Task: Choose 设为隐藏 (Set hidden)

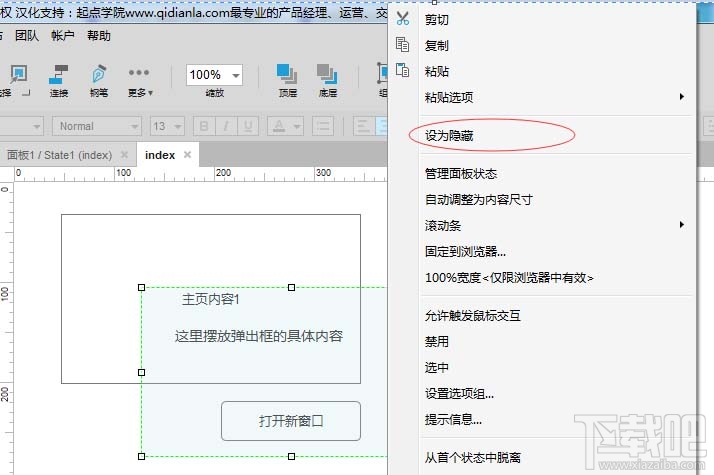Action: tap(449, 135)
